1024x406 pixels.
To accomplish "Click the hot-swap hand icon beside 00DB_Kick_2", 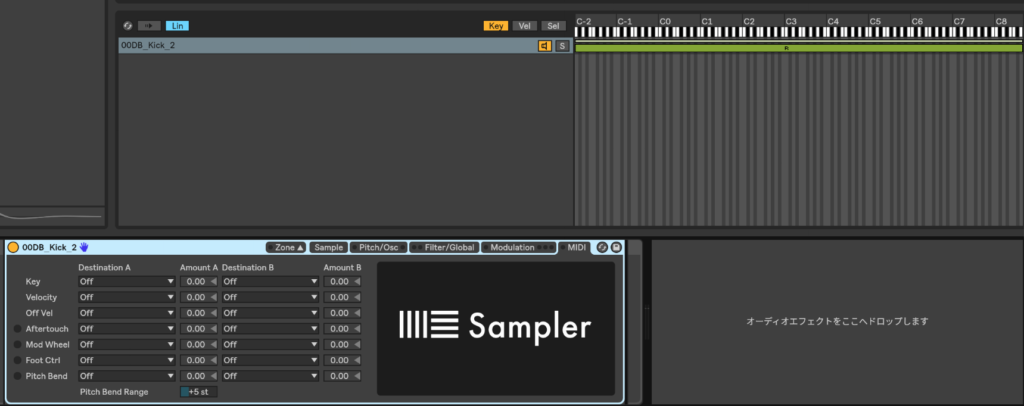I will tap(85, 247).
